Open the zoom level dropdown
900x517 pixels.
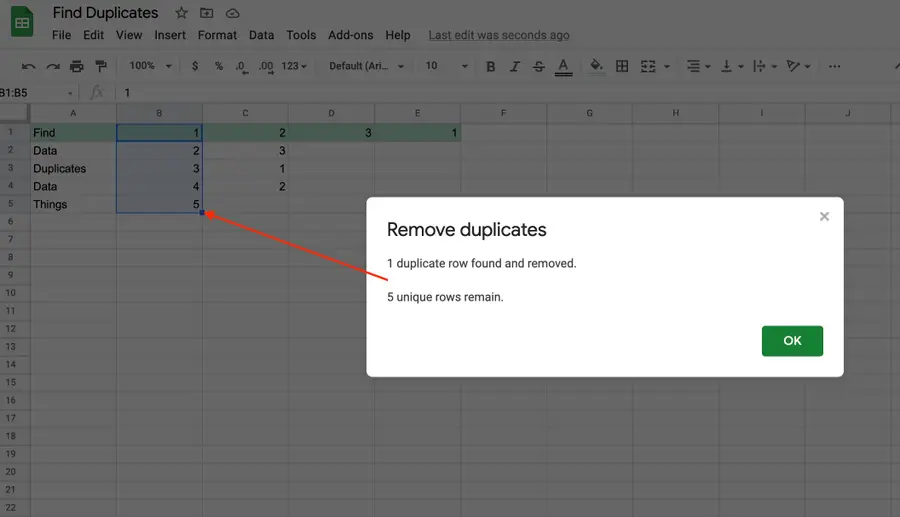click(150, 66)
